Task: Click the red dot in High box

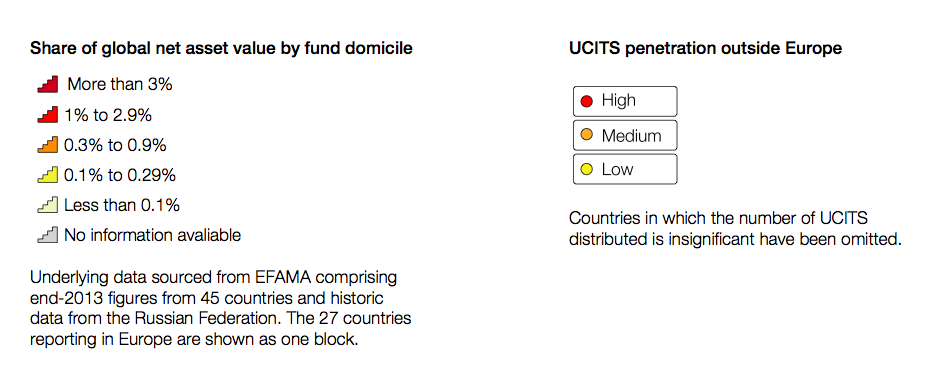Action: click(x=586, y=101)
